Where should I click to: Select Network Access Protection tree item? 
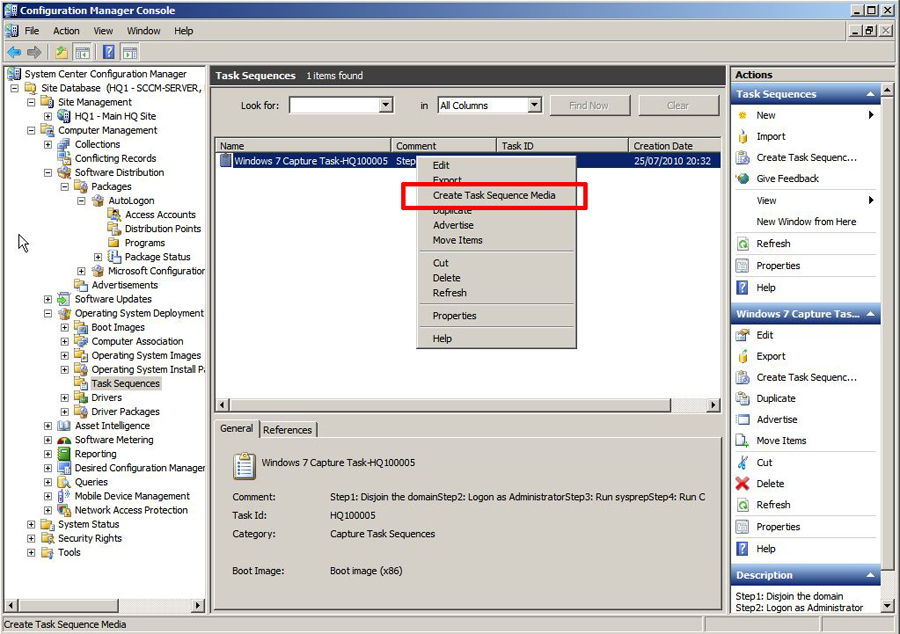131,510
